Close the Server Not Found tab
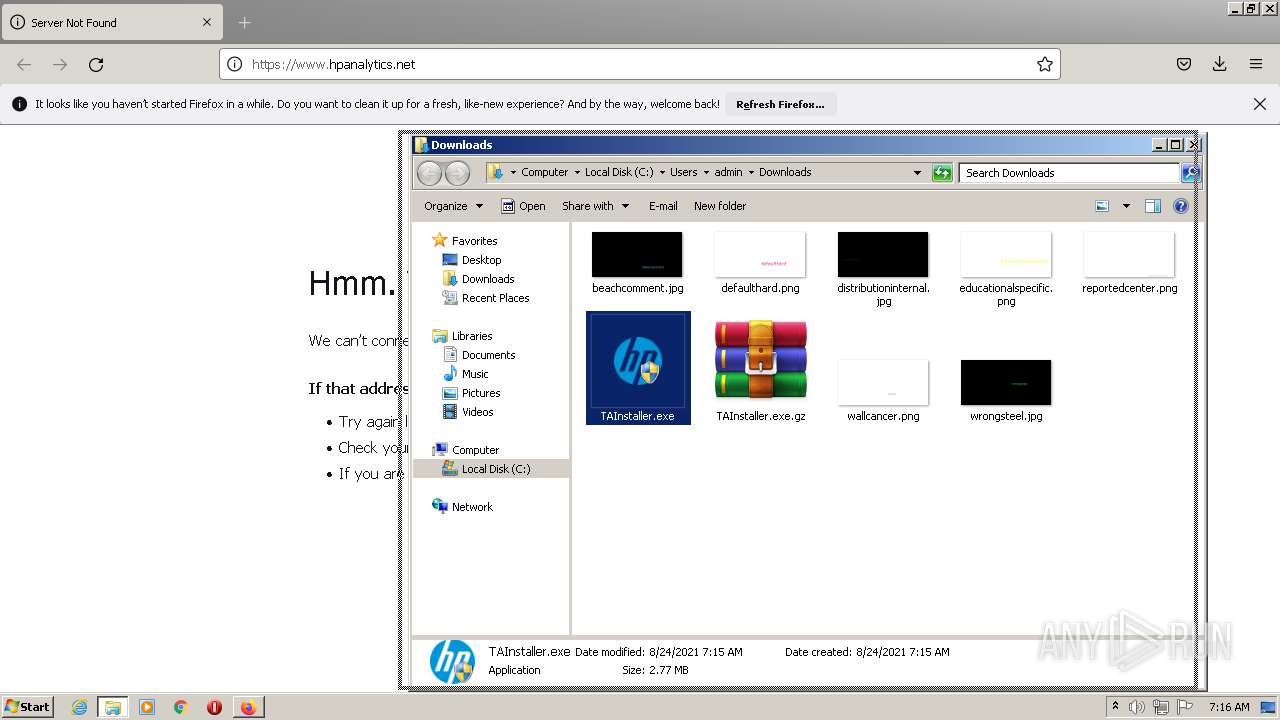 tap(207, 22)
